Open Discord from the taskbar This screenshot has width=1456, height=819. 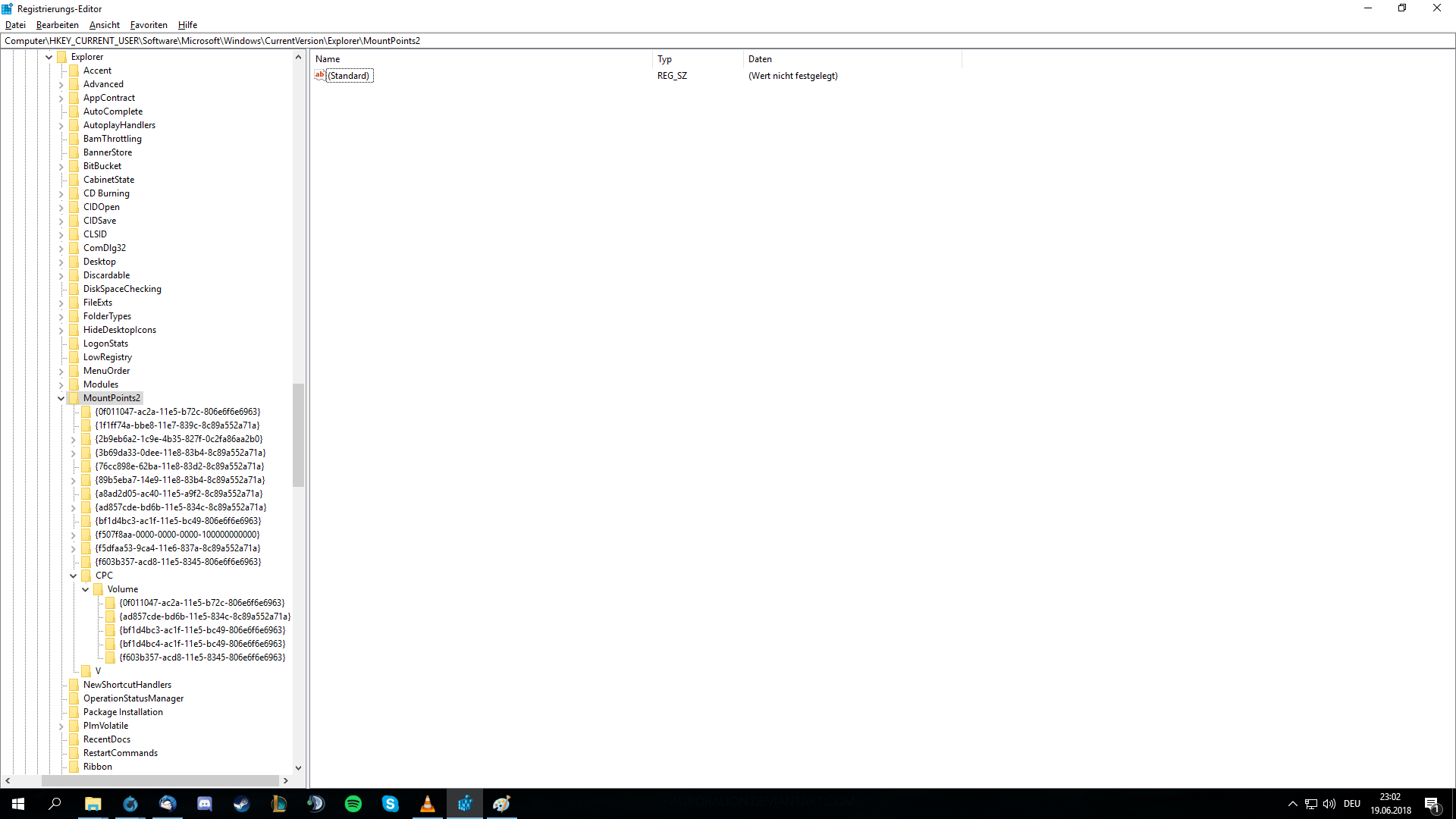pos(205,804)
